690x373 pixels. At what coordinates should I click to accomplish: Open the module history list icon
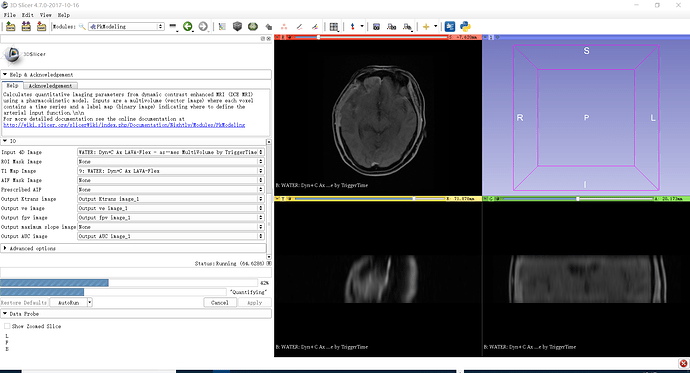[x=173, y=27]
